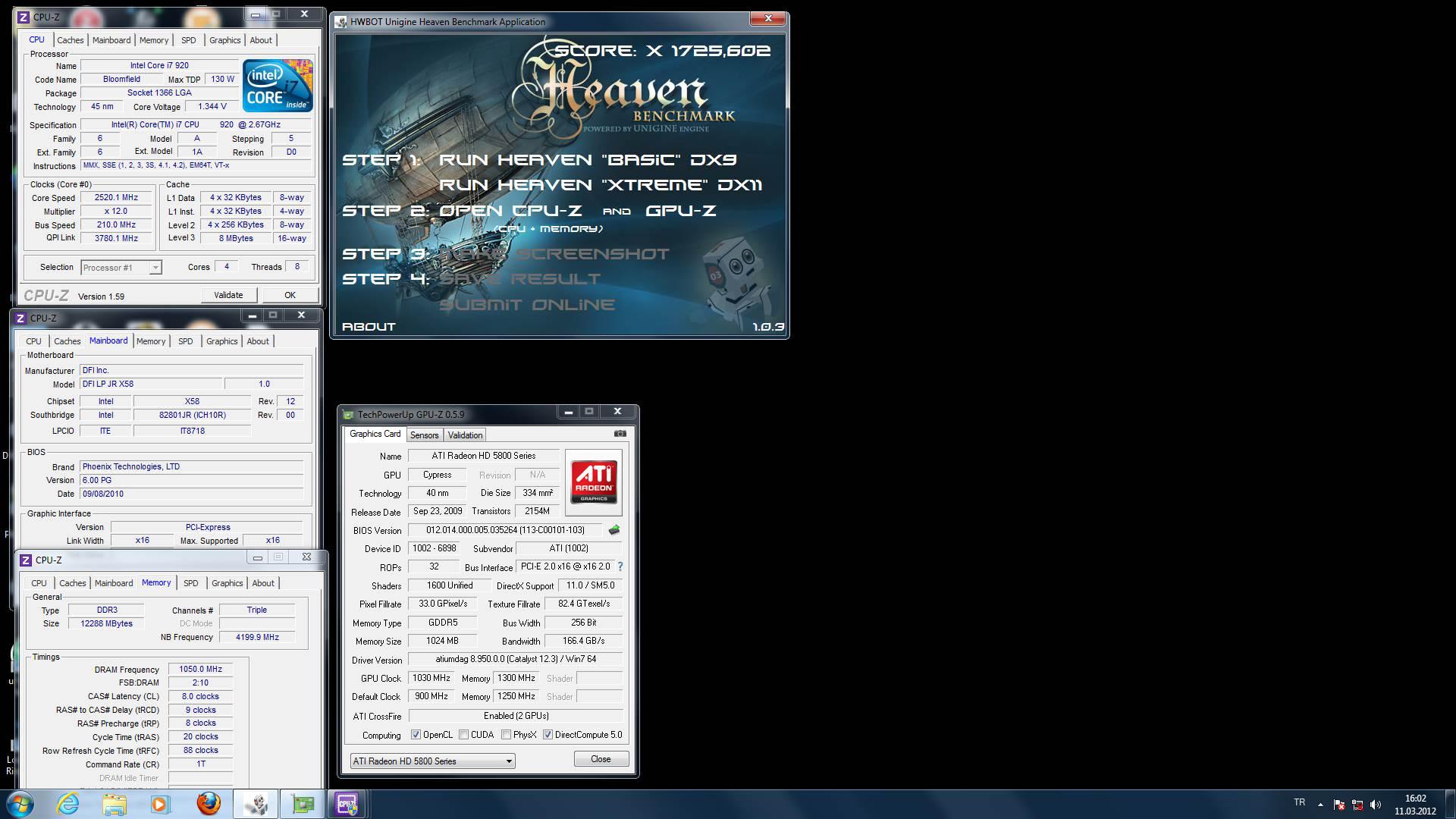Toggle the PhysX checkbox in GPU-Z
1456x819 pixels.
(x=506, y=735)
